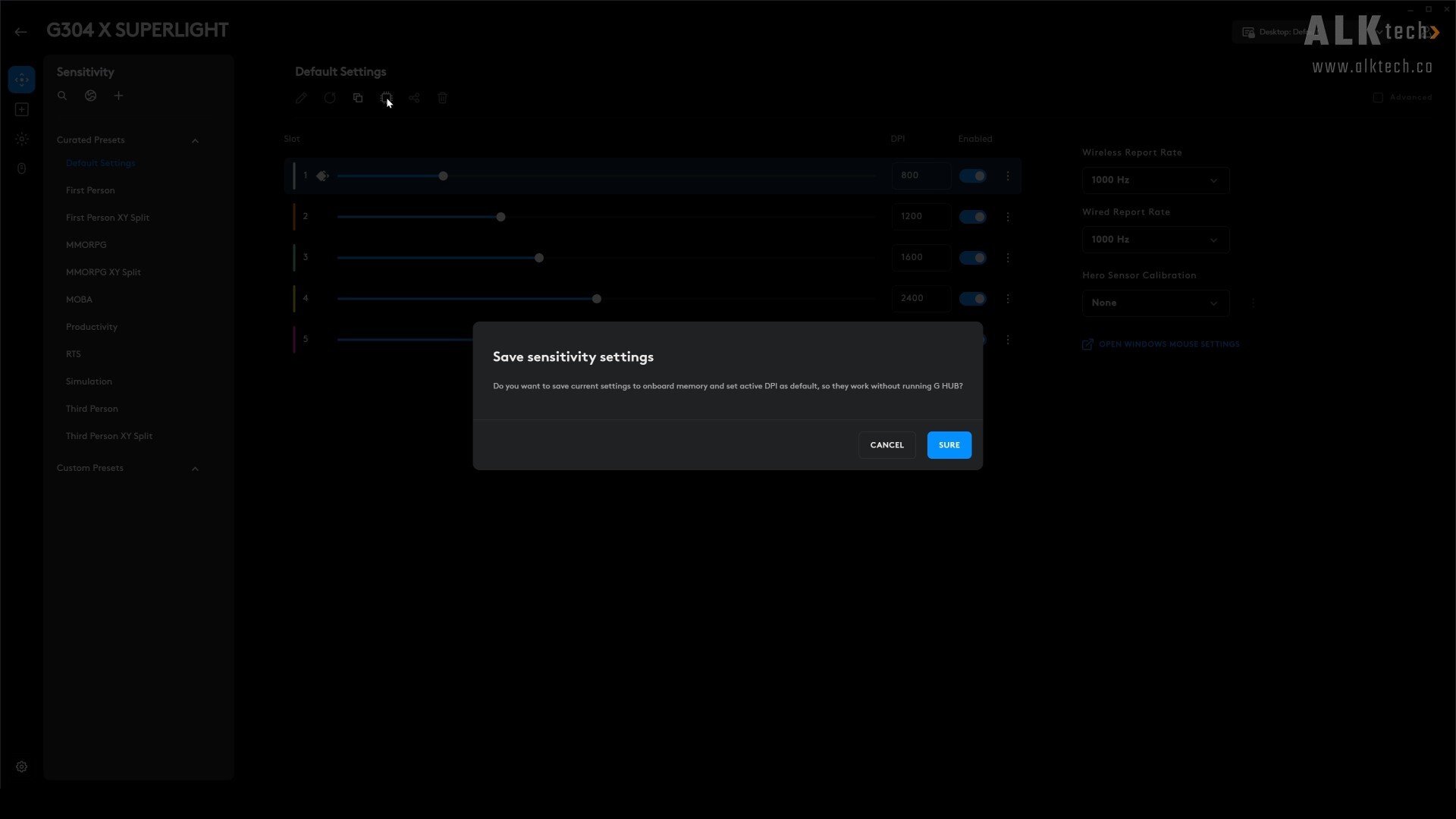This screenshot has width=1456, height=819.
Task: Add a new preset with the plus icon
Action: (118, 96)
